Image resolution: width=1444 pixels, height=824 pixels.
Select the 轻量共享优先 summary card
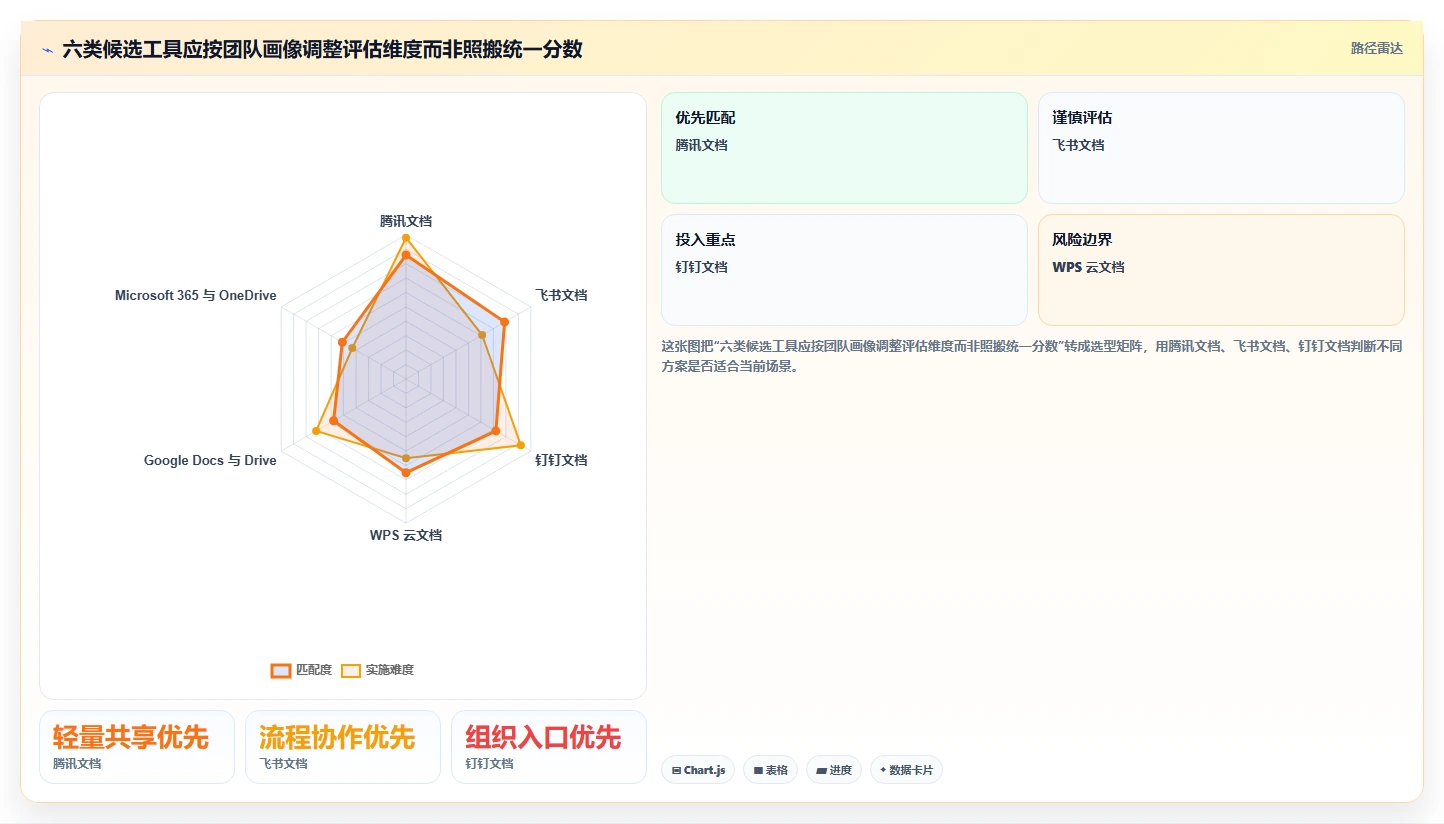point(137,747)
